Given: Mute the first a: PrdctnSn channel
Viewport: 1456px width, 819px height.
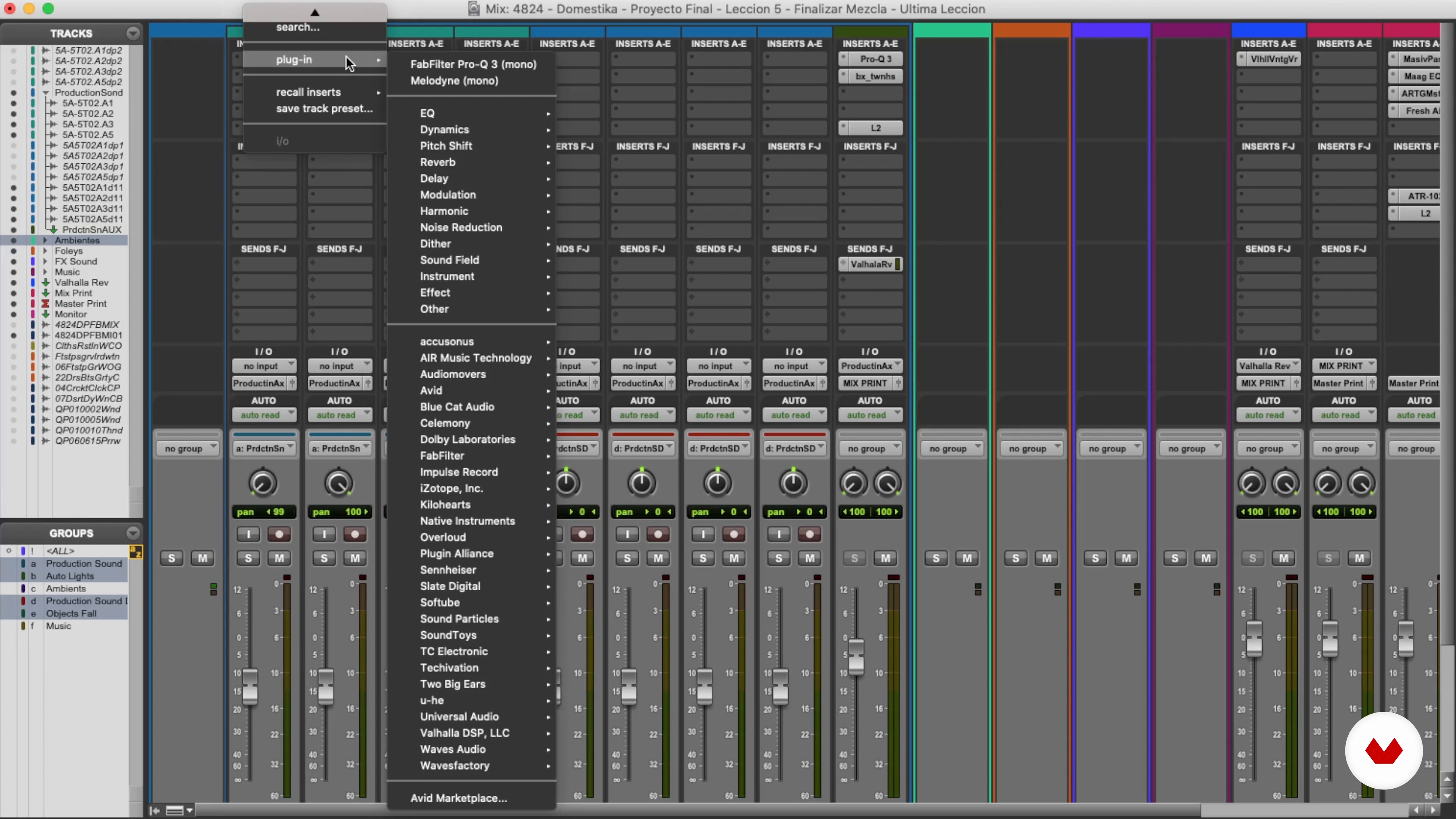Looking at the screenshot, I should tap(279, 559).
